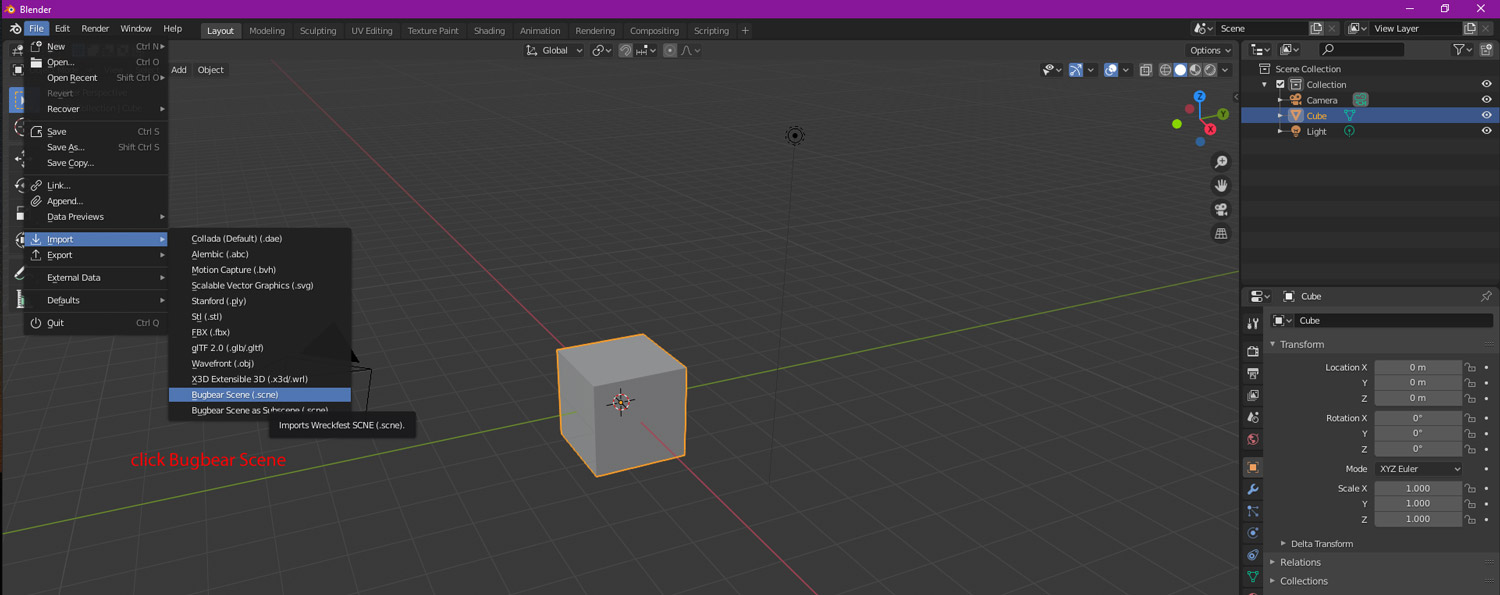Click the Scale X value field
This screenshot has width=1500, height=595.
click(1418, 488)
